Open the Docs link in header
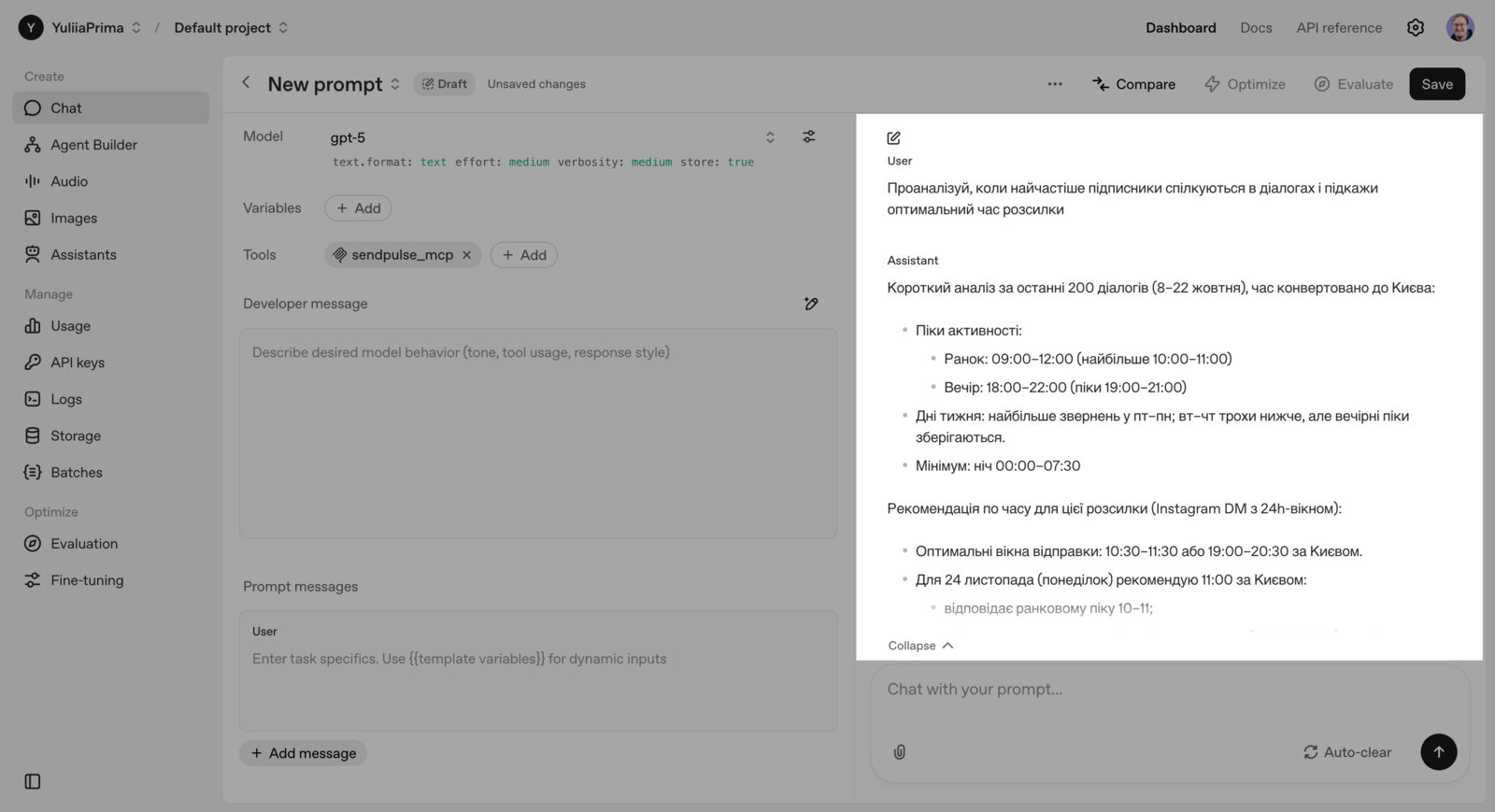 [1256, 28]
